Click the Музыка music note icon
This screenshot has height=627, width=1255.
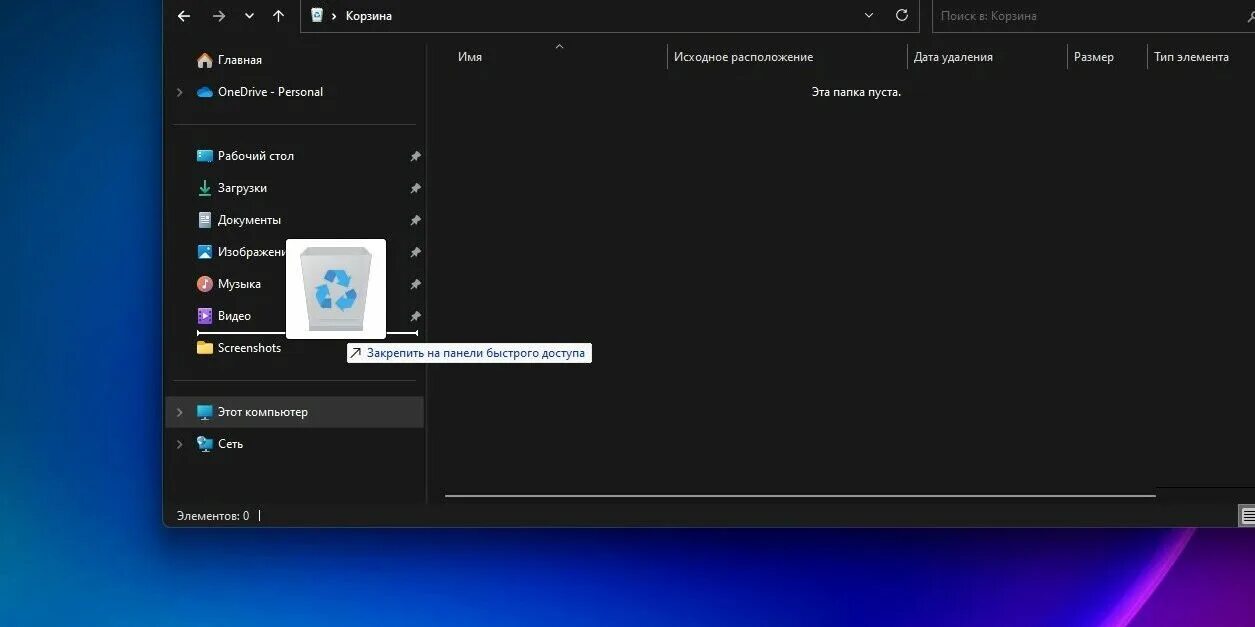tap(205, 284)
